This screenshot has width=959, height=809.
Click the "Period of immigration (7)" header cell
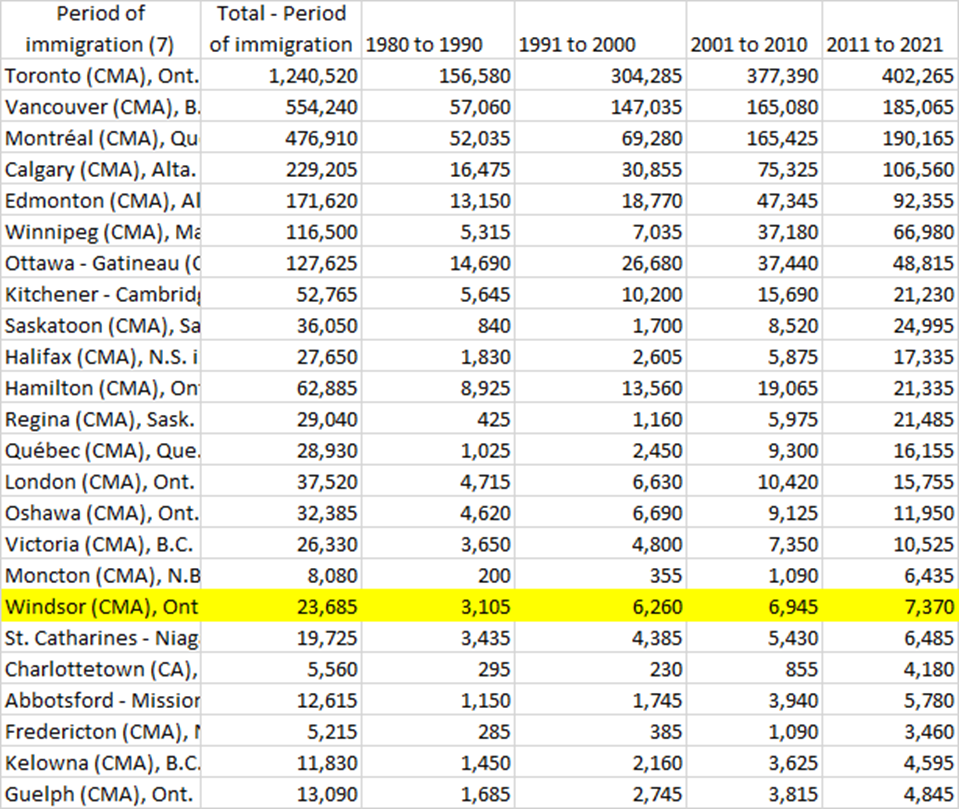pyautogui.click(x=100, y=30)
